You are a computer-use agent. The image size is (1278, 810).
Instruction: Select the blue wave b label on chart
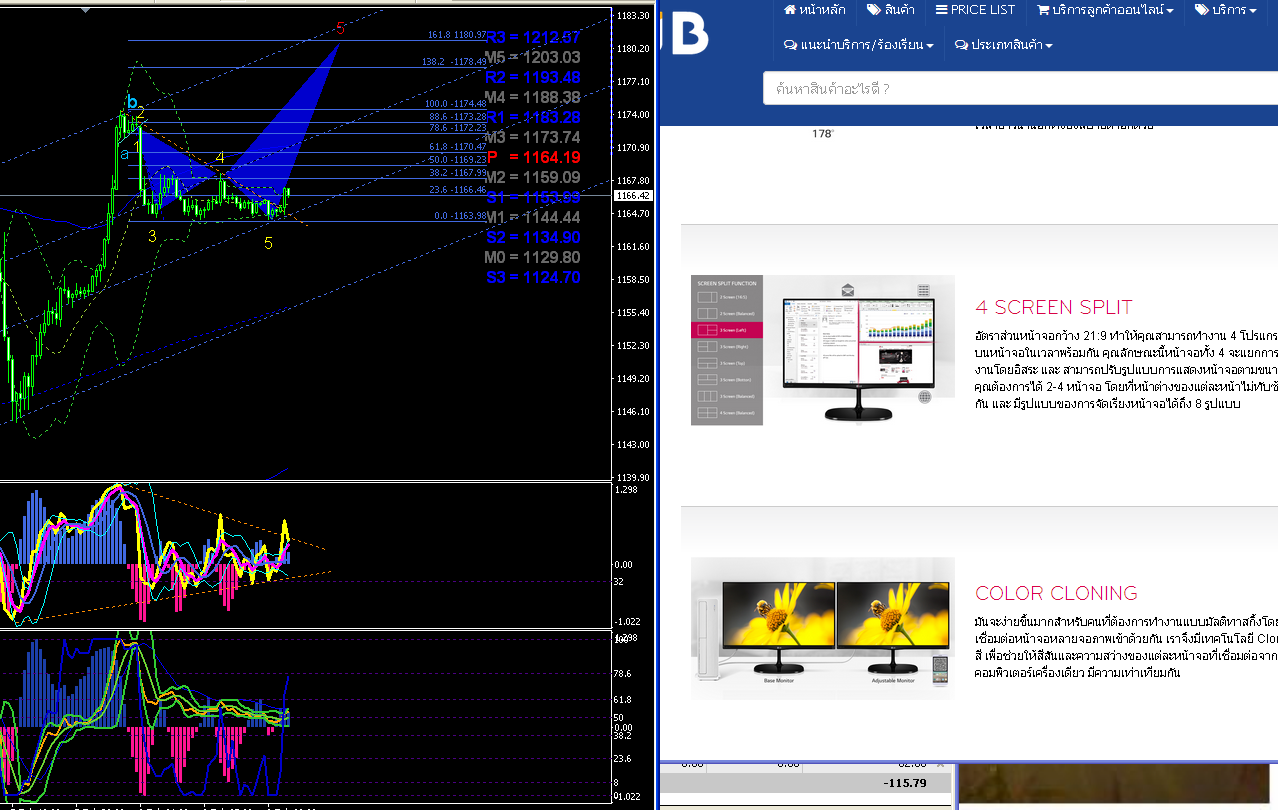(x=131, y=102)
